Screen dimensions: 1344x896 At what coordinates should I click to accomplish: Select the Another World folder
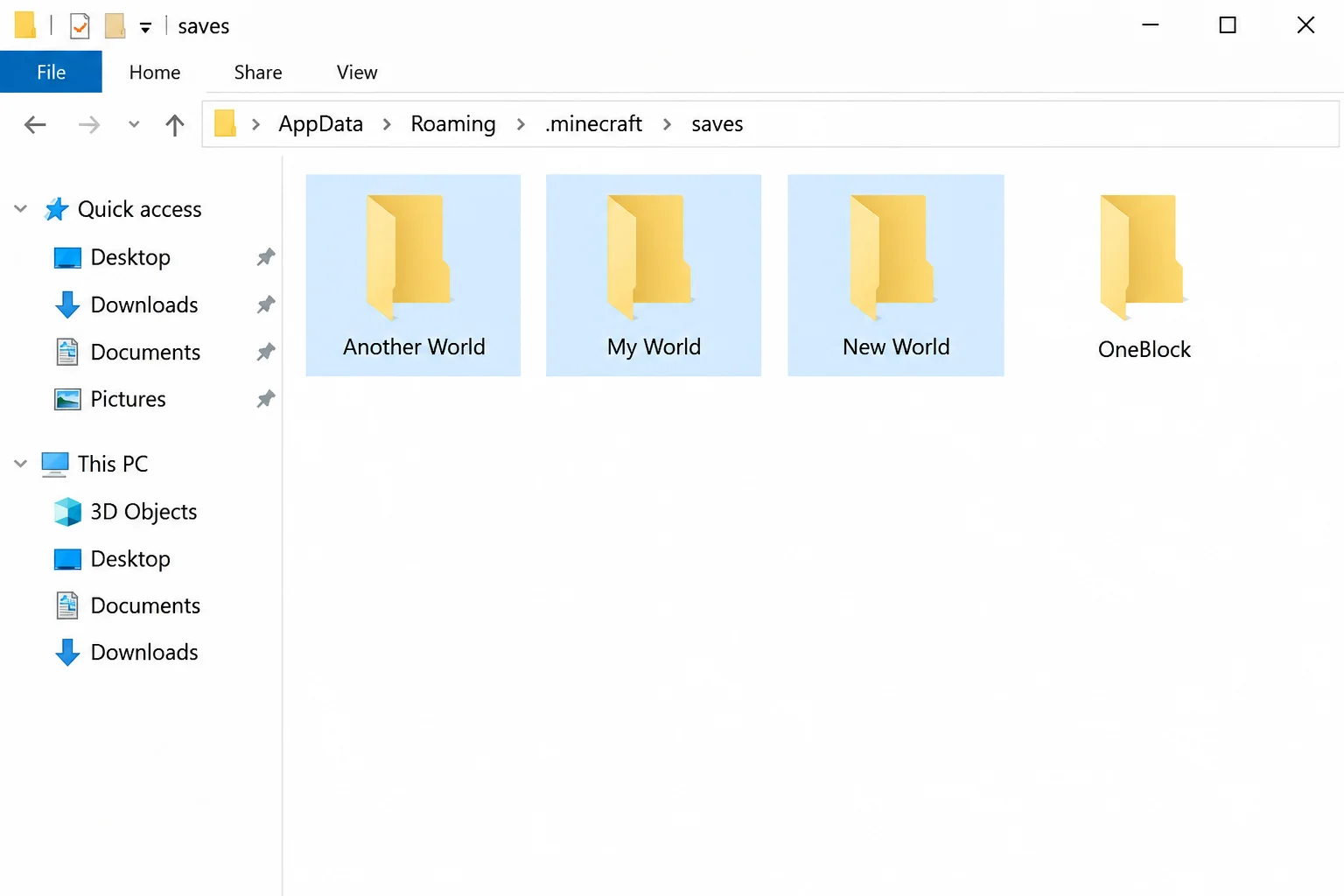click(x=413, y=276)
